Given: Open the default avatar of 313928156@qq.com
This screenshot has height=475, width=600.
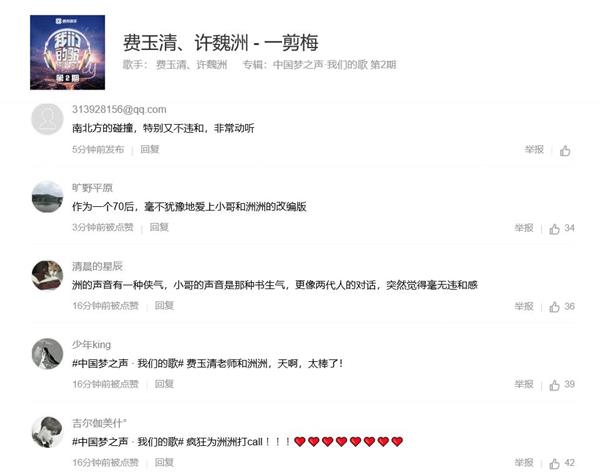Looking at the screenshot, I should (47, 119).
